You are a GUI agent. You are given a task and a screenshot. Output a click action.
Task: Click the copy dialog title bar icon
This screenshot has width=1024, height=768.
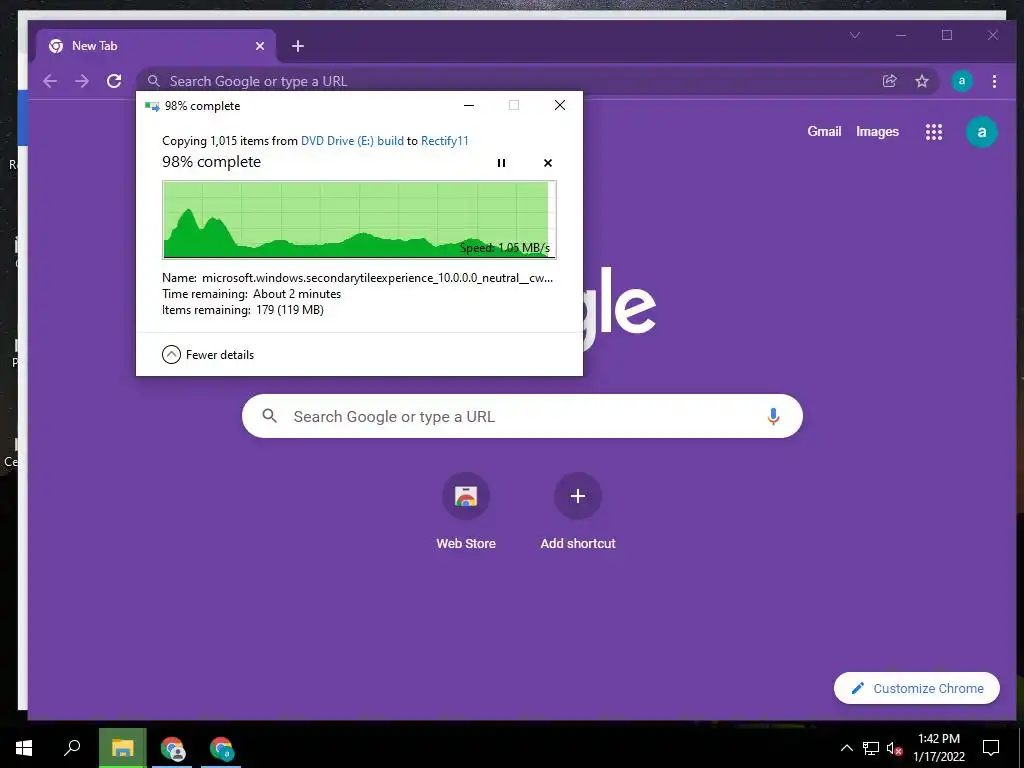[152, 106]
